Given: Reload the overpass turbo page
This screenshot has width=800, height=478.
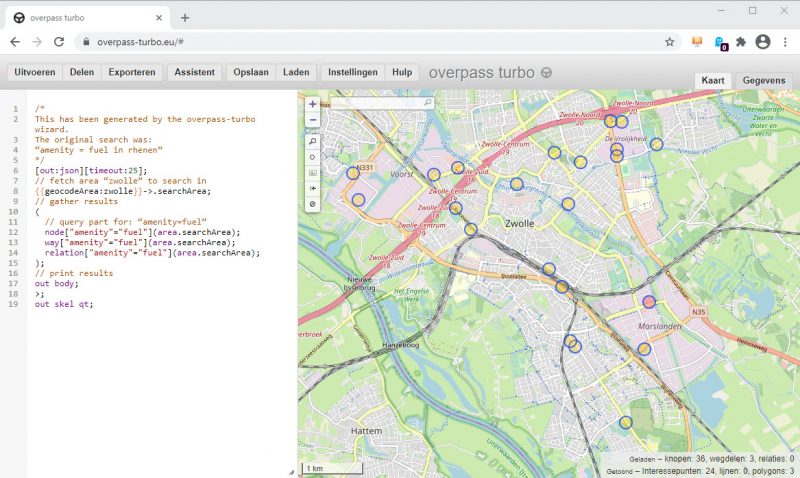Looking at the screenshot, I should pyautogui.click(x=59, y=42).
